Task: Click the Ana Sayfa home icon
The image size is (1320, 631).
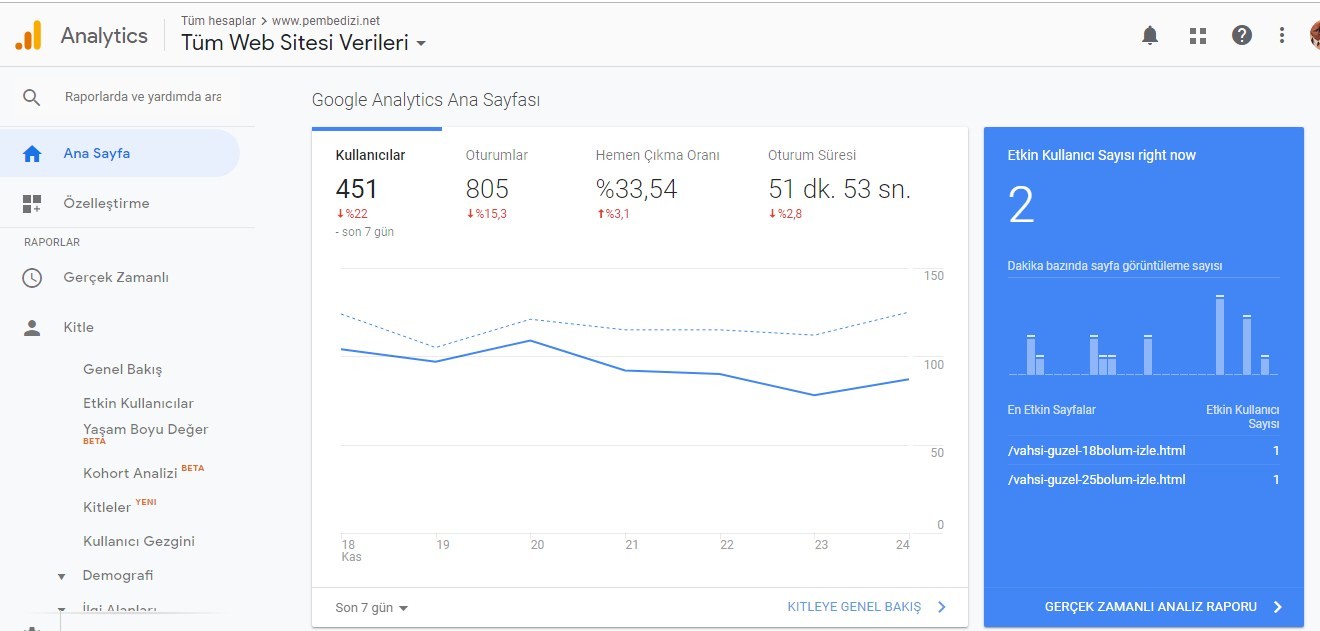Action: point(32,154)
